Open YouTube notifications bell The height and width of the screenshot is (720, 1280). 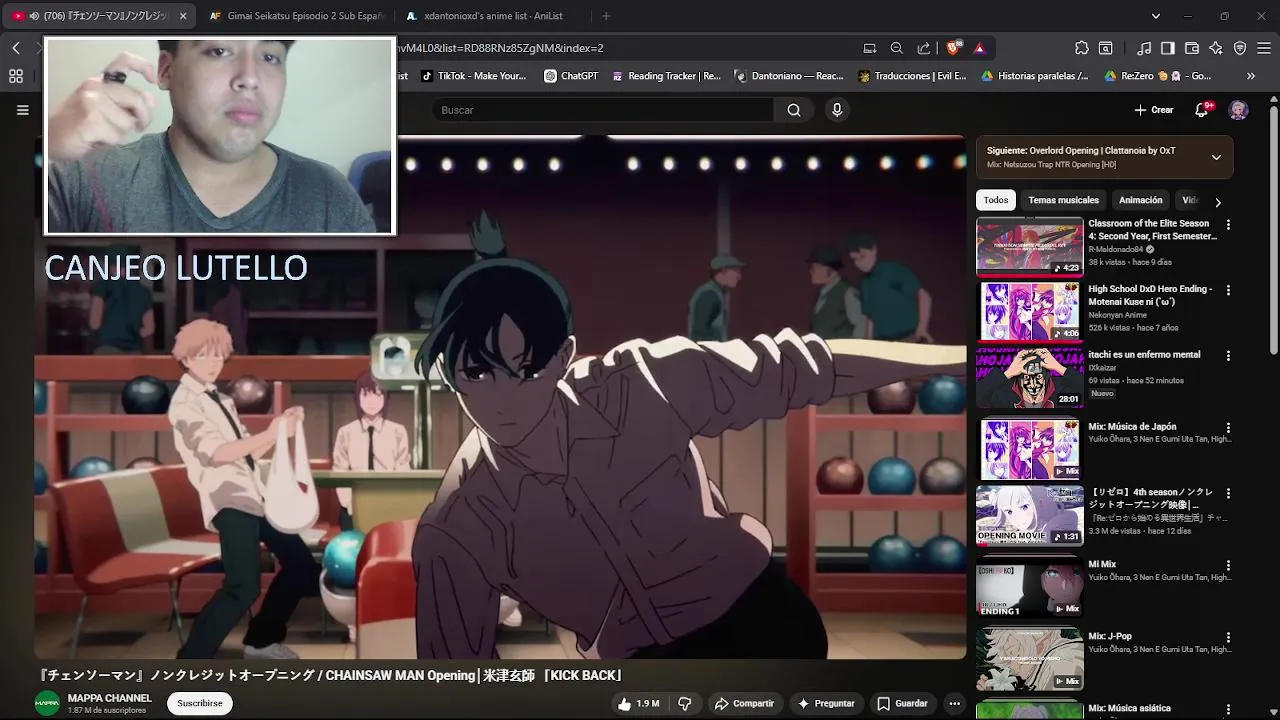pos(1202,110)
